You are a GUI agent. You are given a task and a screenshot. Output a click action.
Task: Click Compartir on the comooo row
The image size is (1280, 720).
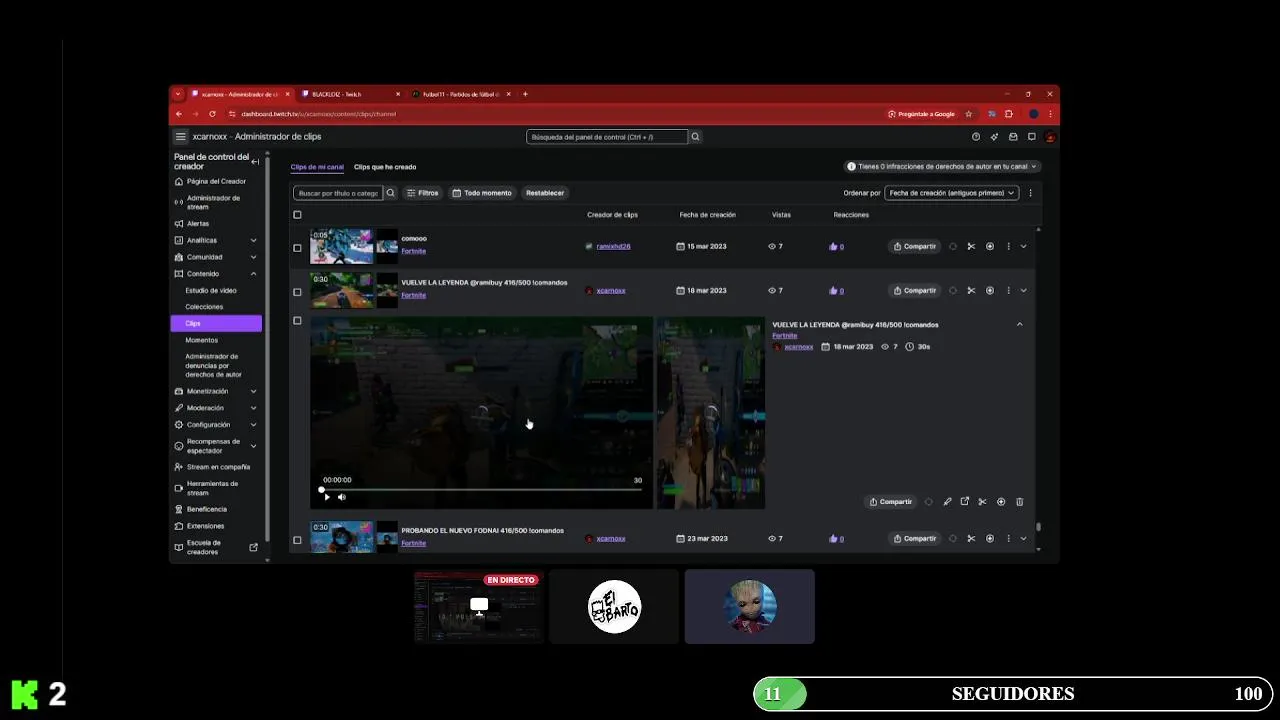(x=915, y=246)
